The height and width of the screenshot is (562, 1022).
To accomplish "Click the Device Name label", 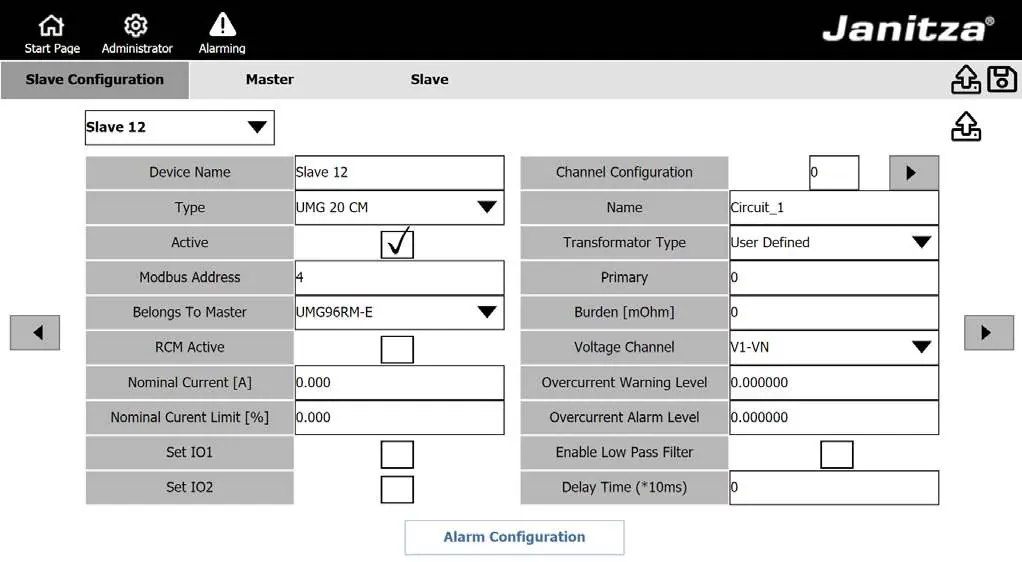I will [190, 172].
